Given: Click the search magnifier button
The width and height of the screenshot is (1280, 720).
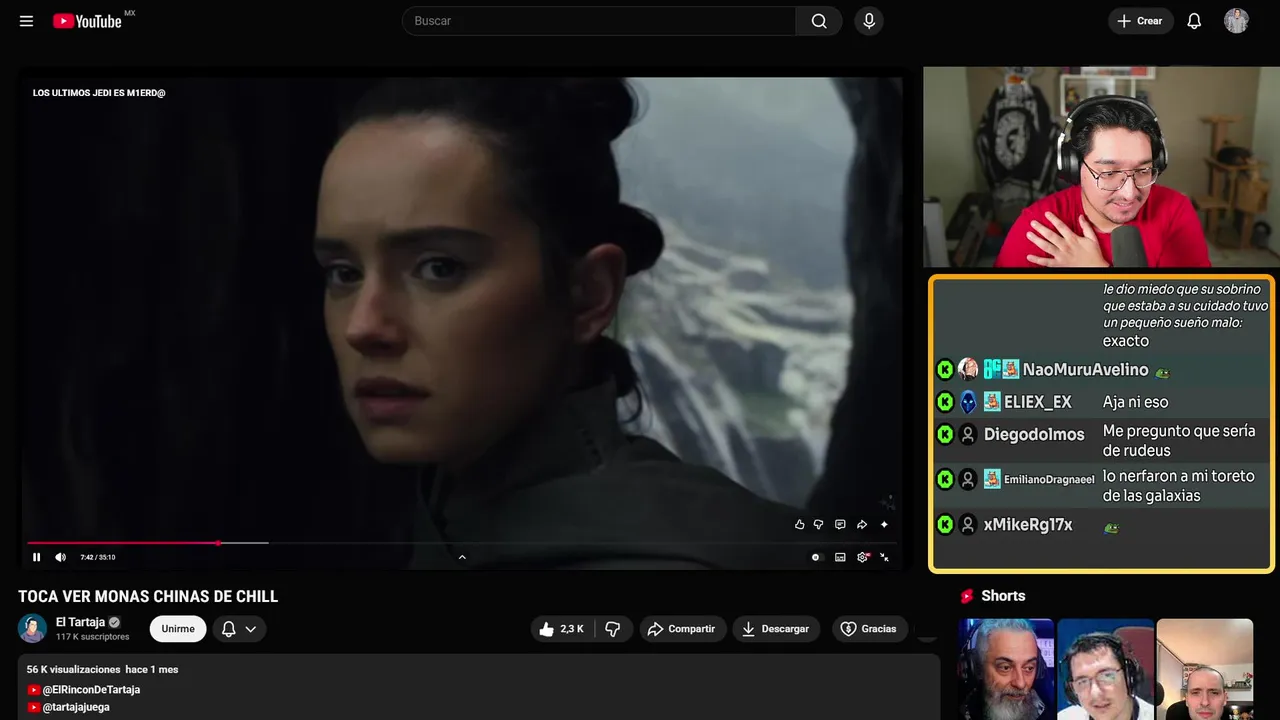Looking at the screenshot, I should [x=819, y=21].
